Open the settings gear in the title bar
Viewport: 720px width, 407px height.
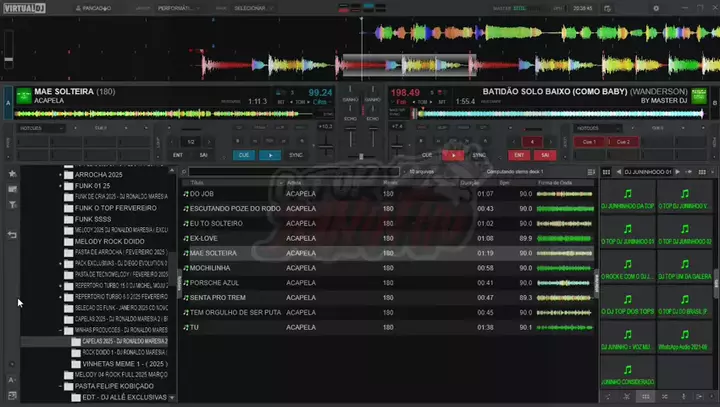[x=656, y=8]
